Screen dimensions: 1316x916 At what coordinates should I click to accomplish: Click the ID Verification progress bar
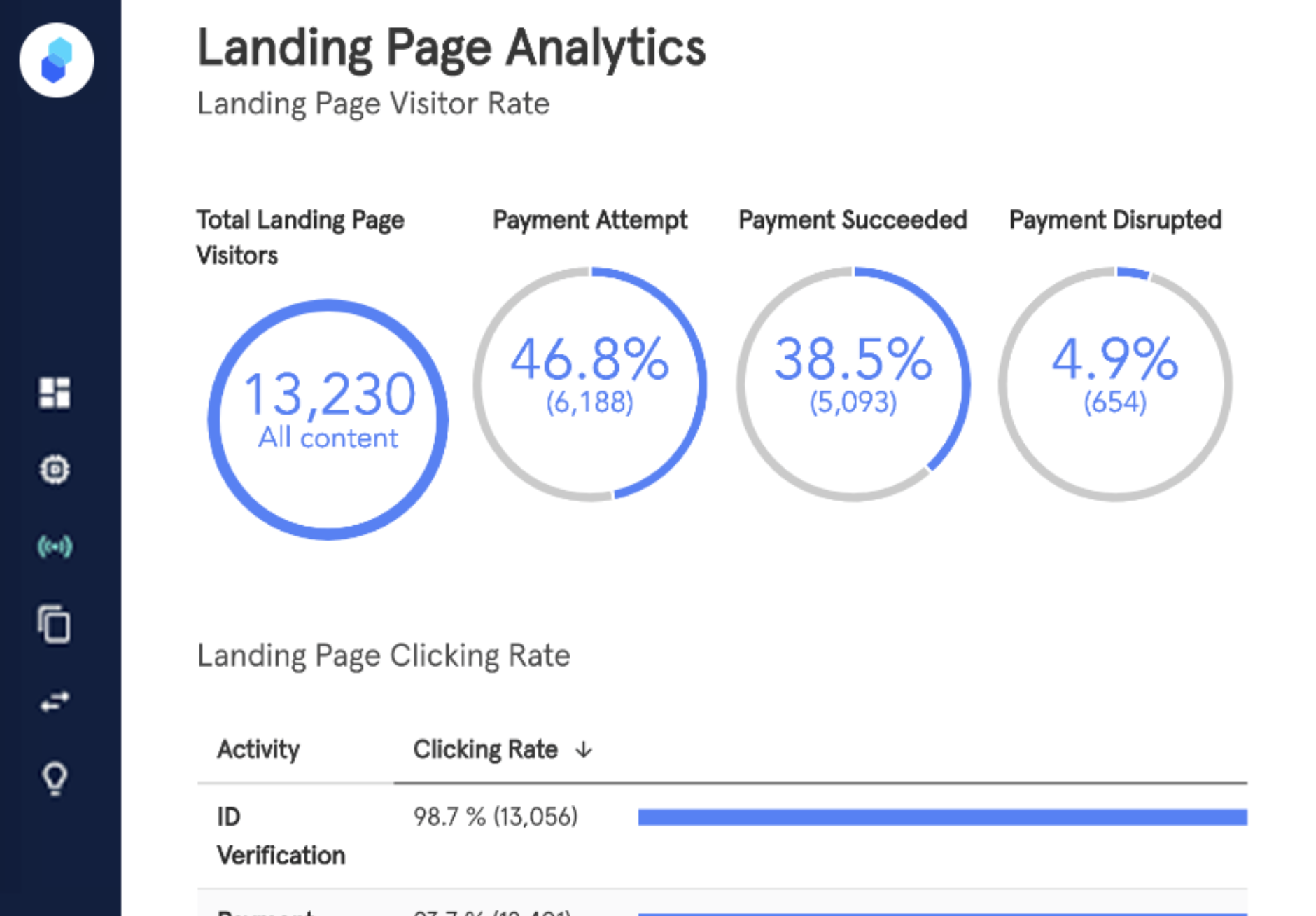click(943, 817)
